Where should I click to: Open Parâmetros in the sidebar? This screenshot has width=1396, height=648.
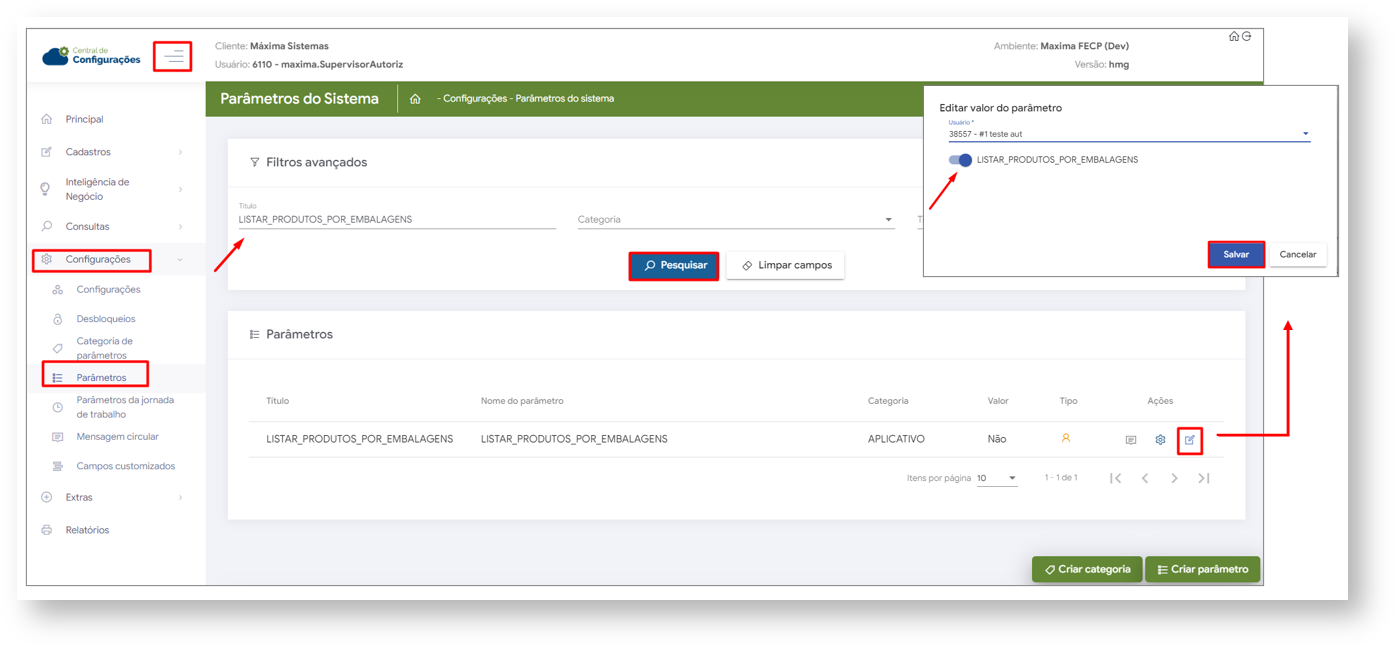[x=101, y=378]
